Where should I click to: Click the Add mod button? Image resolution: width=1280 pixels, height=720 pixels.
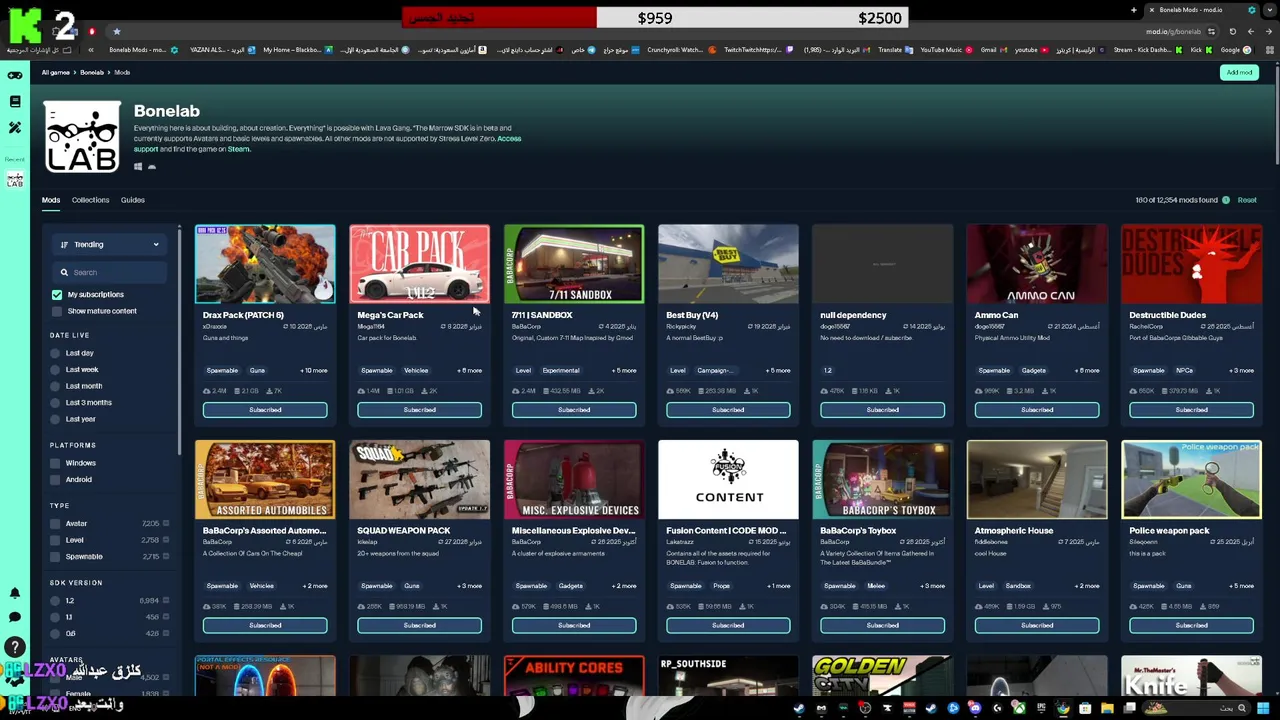[x=1239, y=73]
